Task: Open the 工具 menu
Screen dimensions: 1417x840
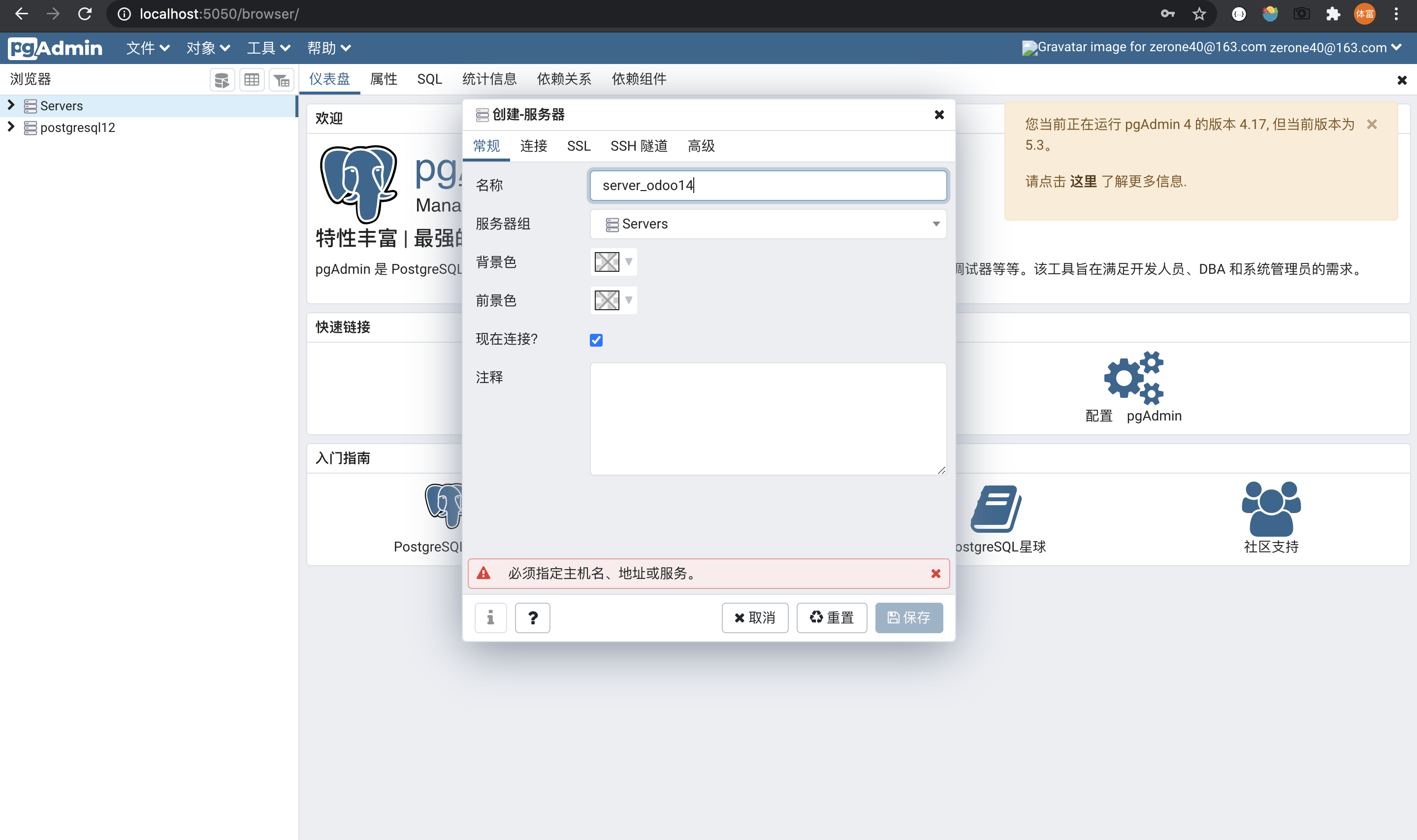Action: [268, 48]
